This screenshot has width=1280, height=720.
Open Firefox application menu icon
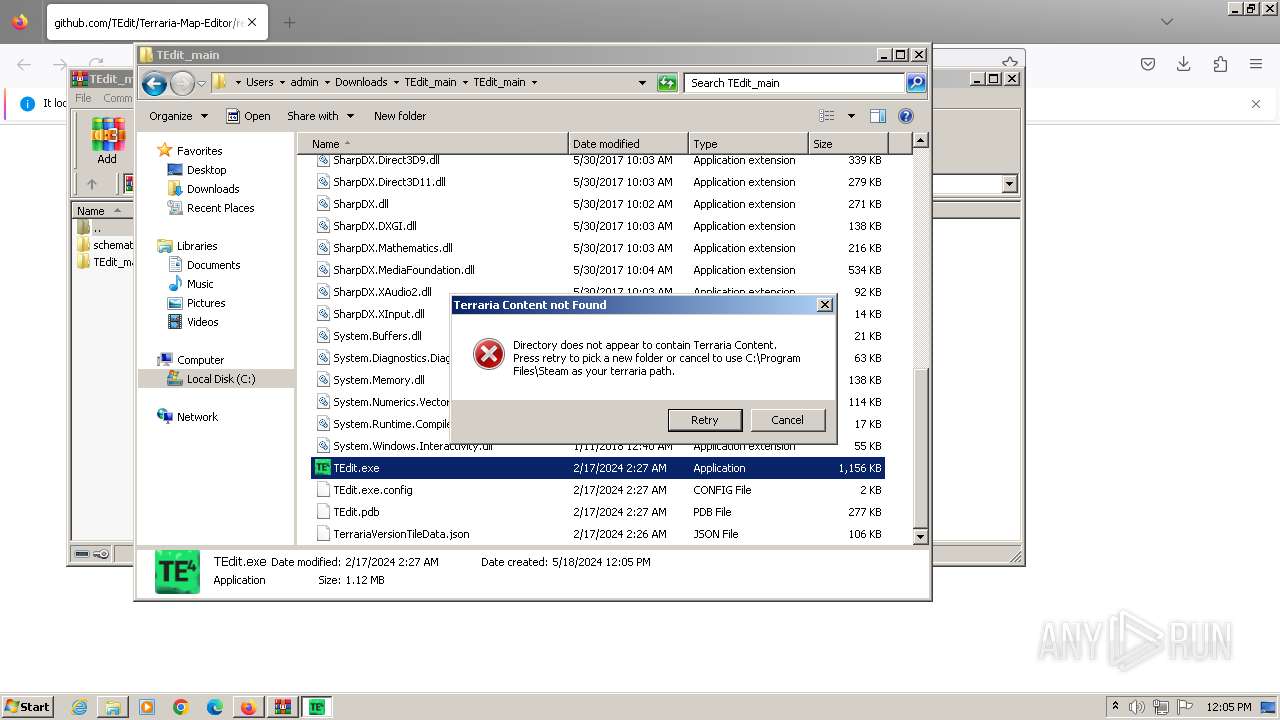(x=1256, y=64)
